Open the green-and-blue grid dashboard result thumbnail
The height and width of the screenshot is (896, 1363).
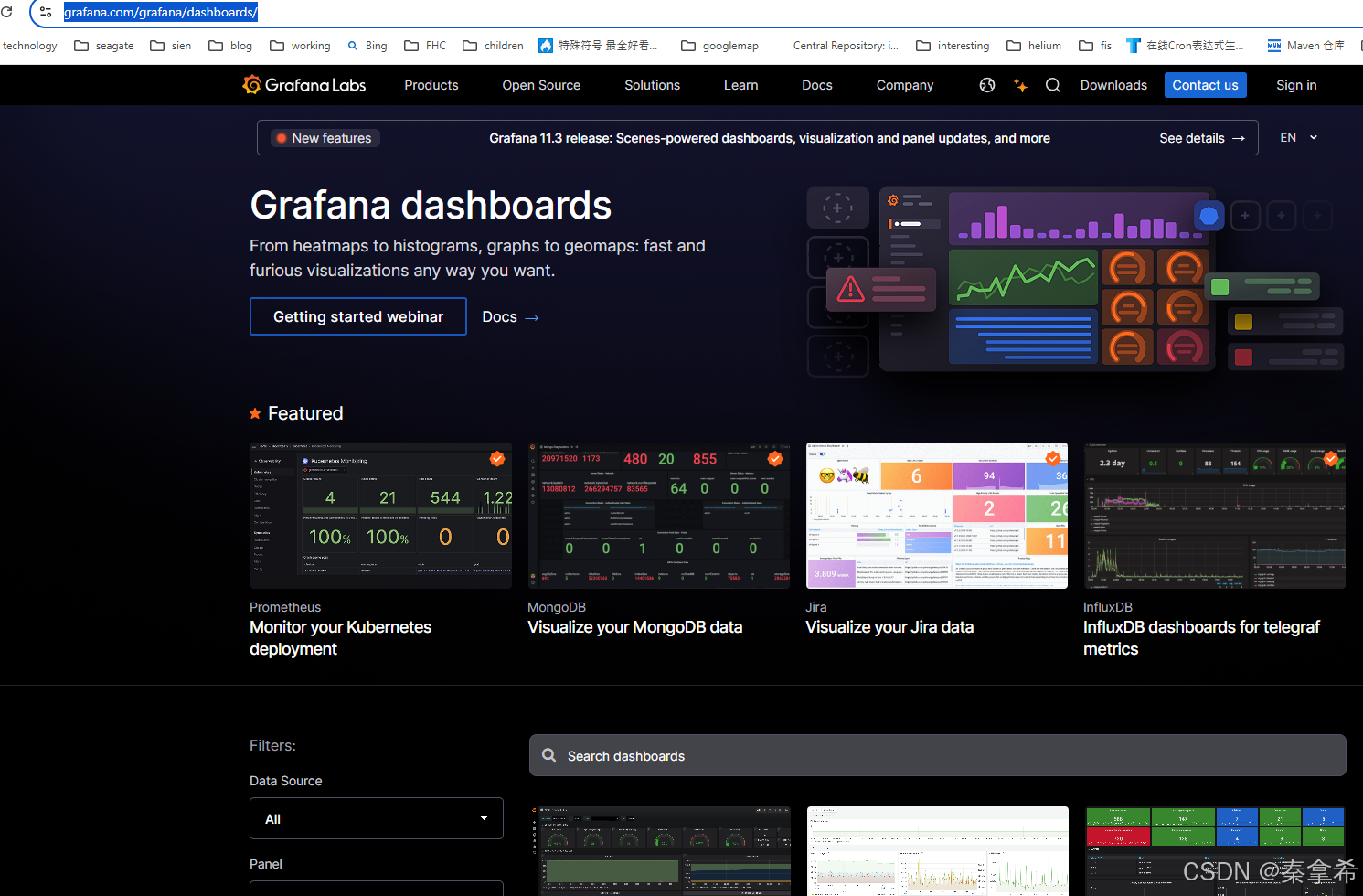(1215, 851)
